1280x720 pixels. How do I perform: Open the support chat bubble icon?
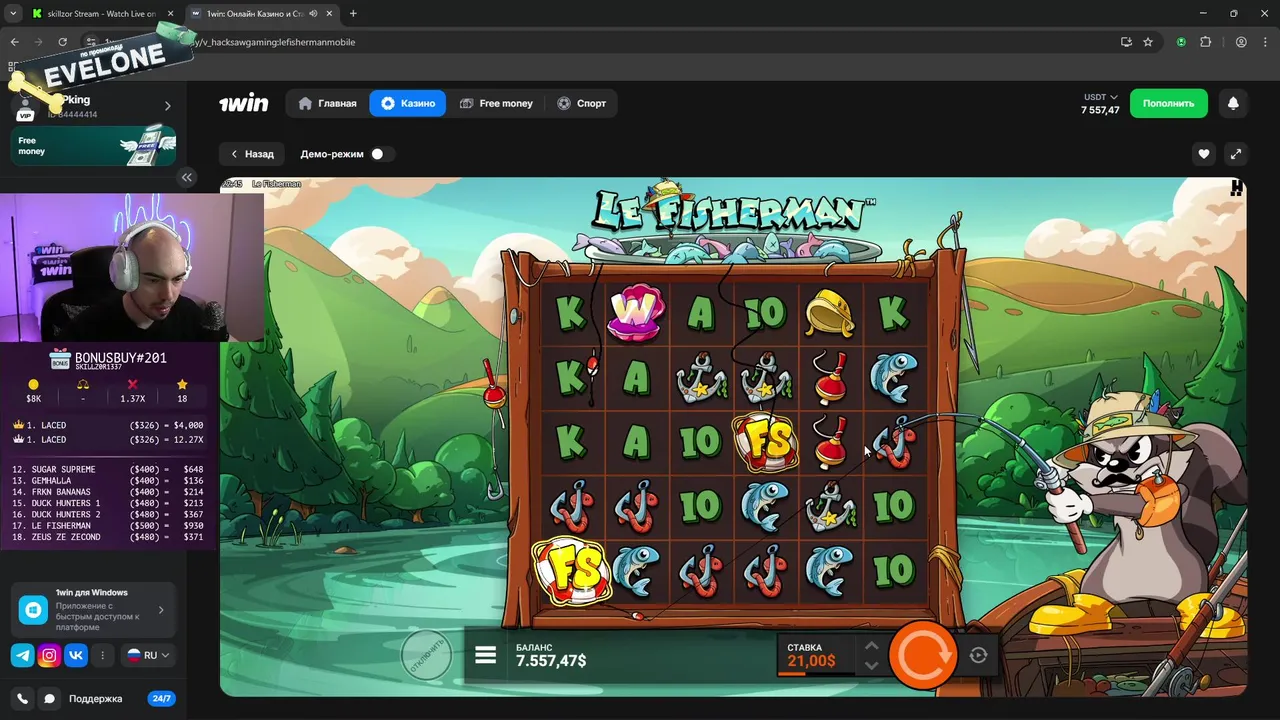pyautogui.click(x=49, y=699)
